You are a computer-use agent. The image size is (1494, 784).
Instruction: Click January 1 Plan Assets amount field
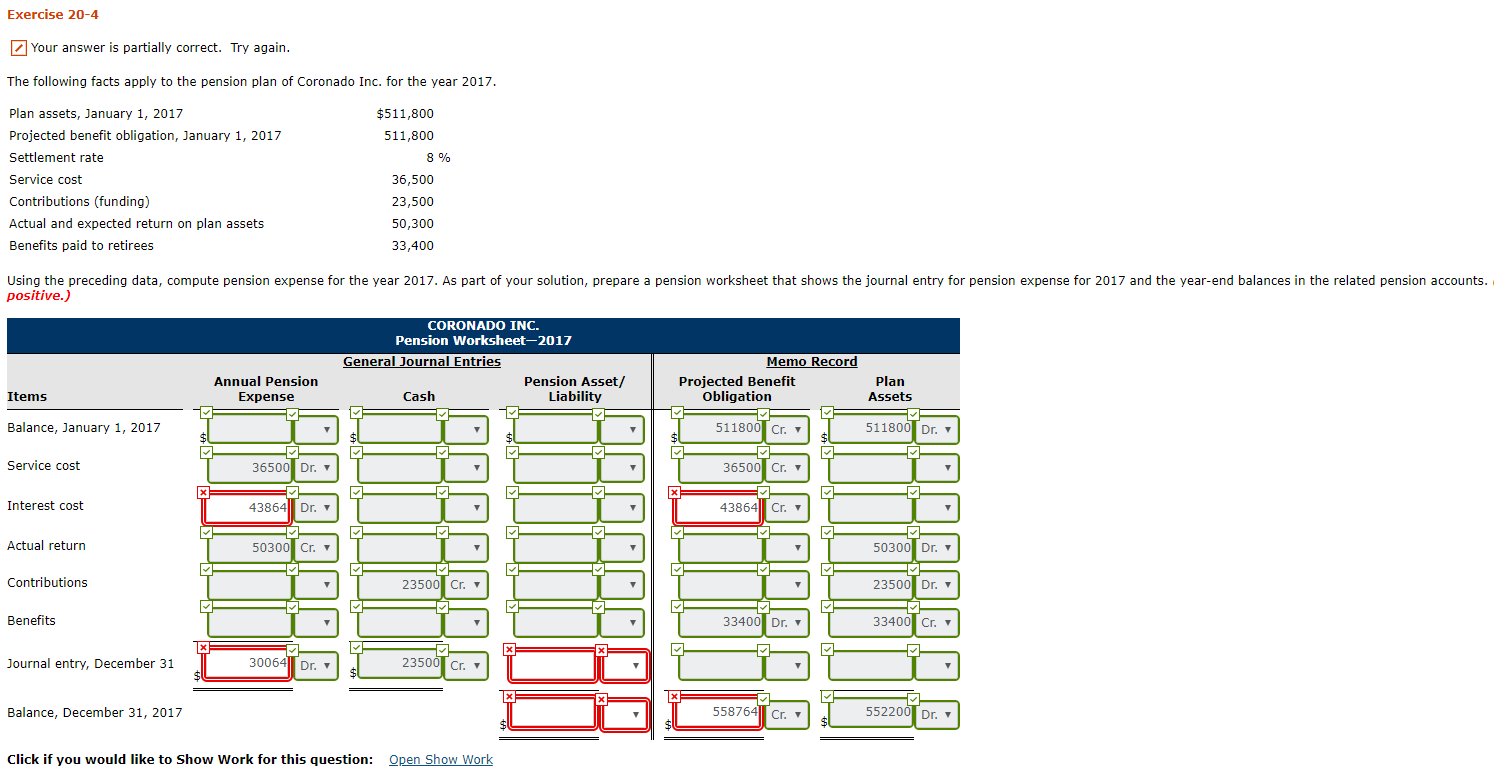[871, 428]
